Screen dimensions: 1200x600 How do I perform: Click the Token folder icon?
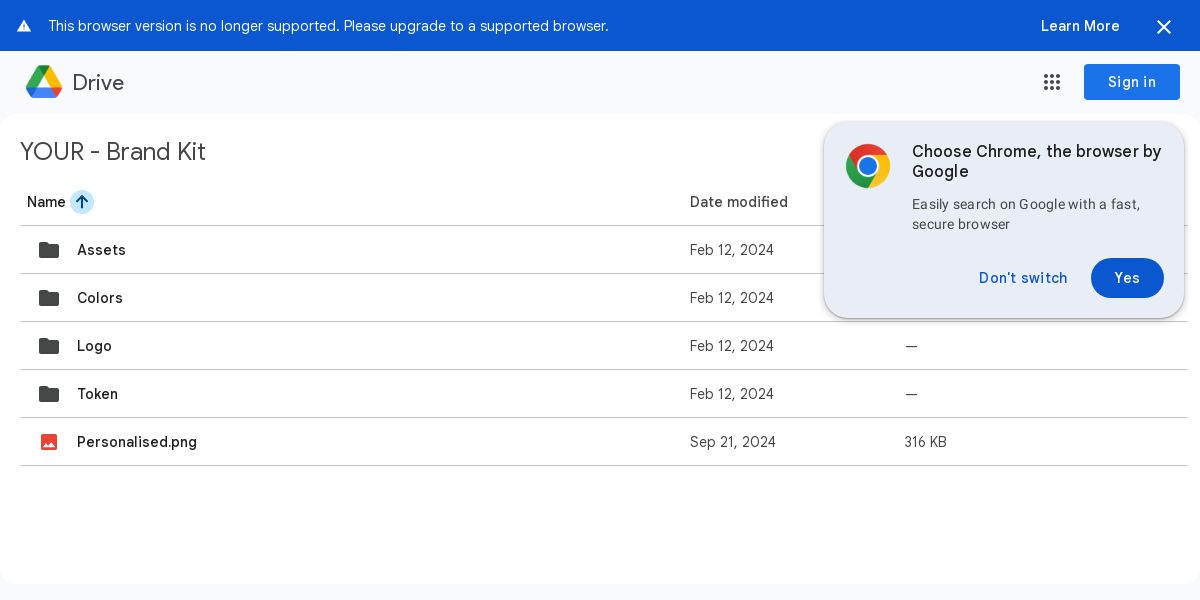(x=49, y=394)
